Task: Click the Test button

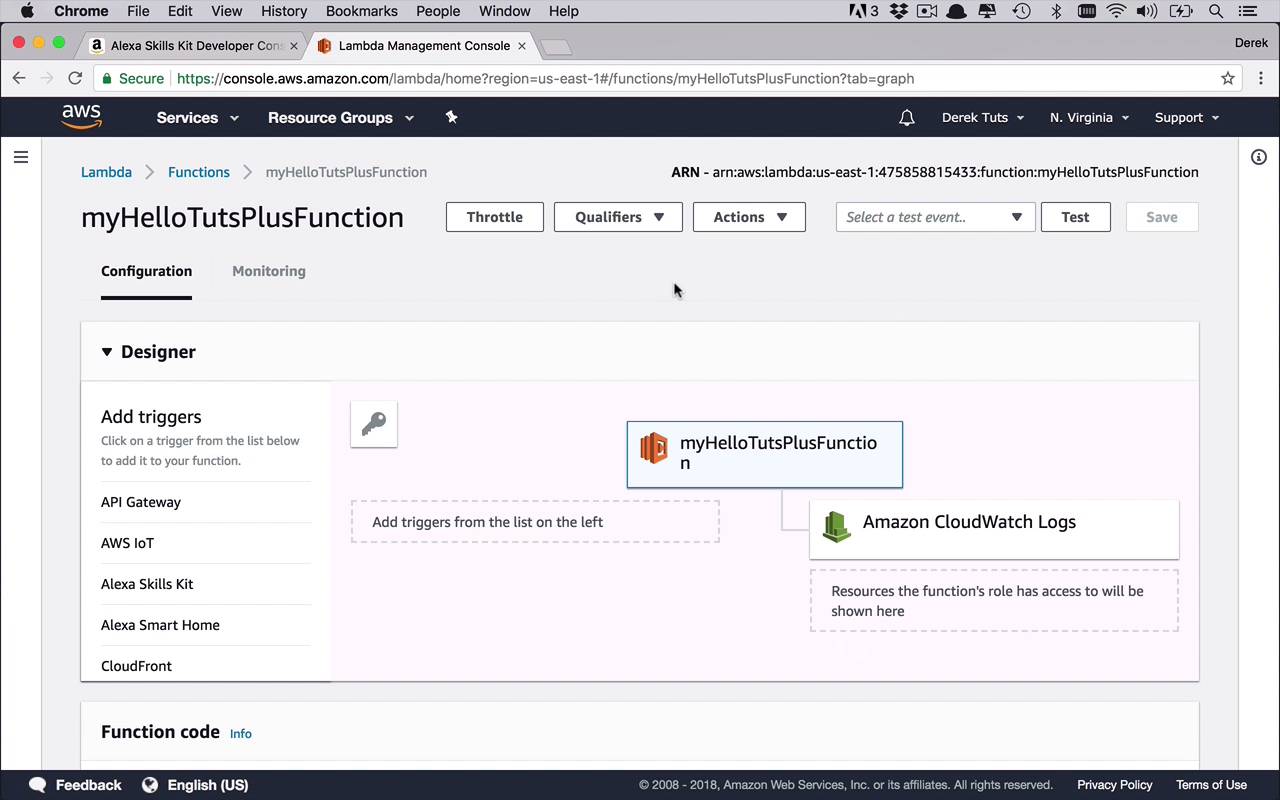Action: pyautogui.click(x=1076, y=217)
